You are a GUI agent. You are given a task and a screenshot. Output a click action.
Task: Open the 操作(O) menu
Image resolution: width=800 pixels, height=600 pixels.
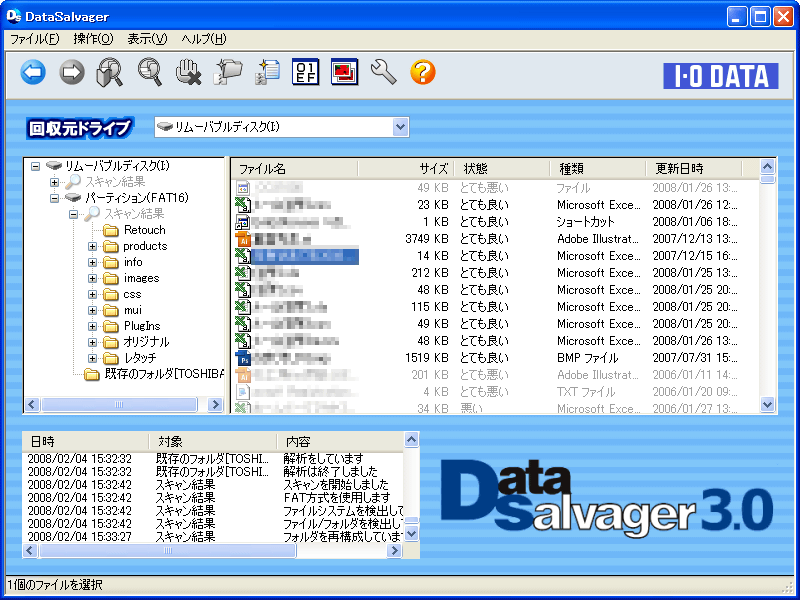(x=93, y=39)
